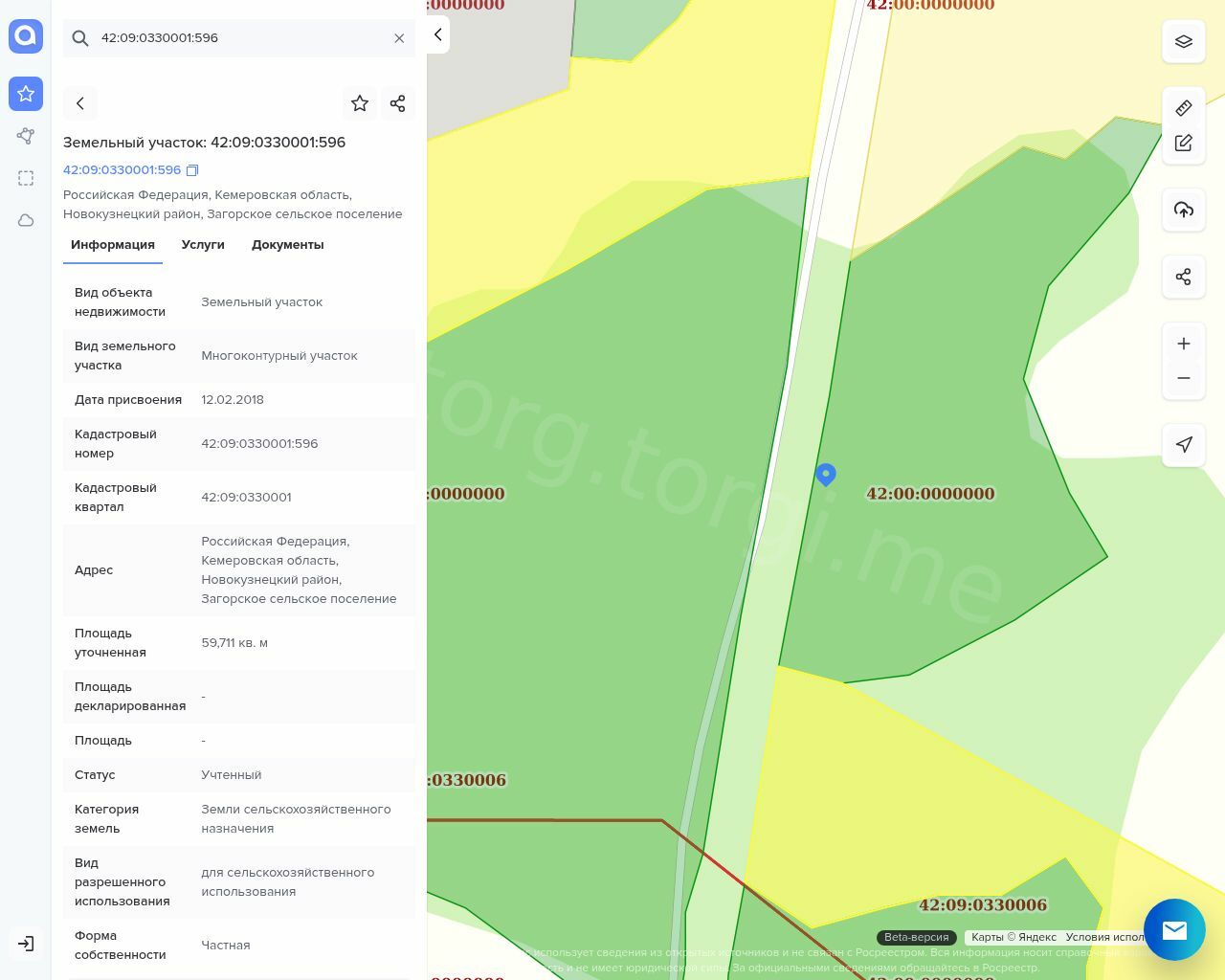The image size is (1225, 980).
Task: Go back with the left chevron
Action: pos(80,103)
